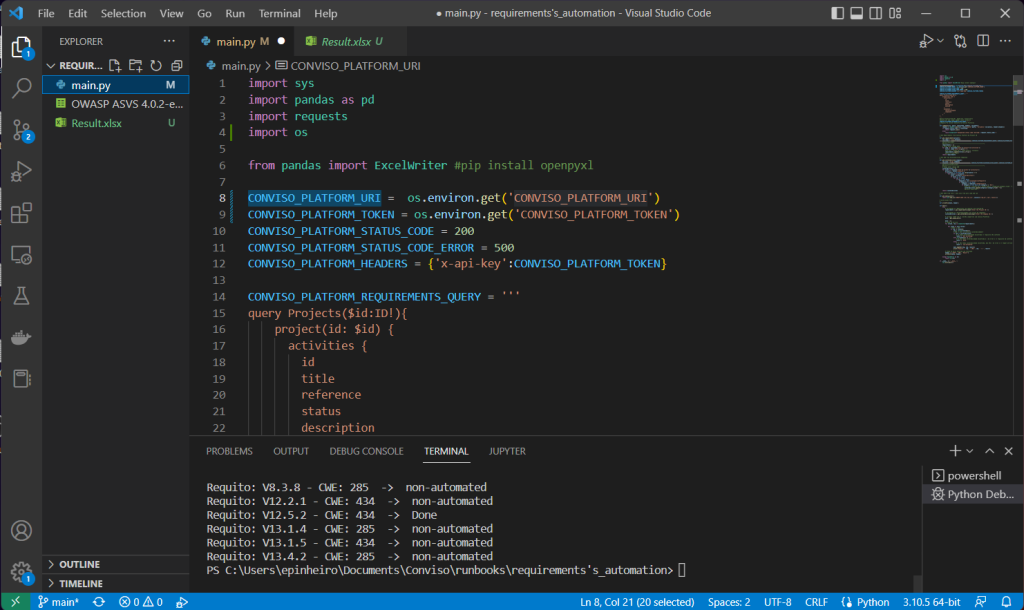Select the Python Debug terminal instance

click(x=972, y=494)
